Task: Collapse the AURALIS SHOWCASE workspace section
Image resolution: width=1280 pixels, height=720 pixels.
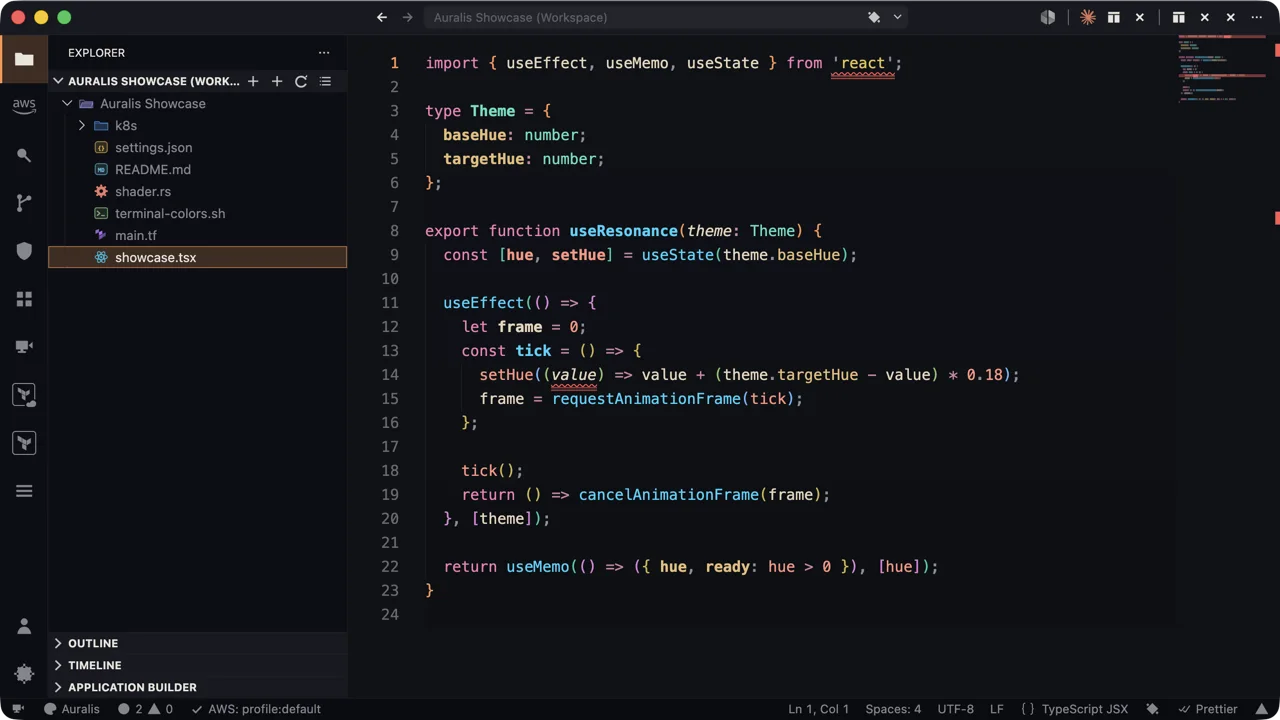Action: pyautogui.click(x=58, y=81)
